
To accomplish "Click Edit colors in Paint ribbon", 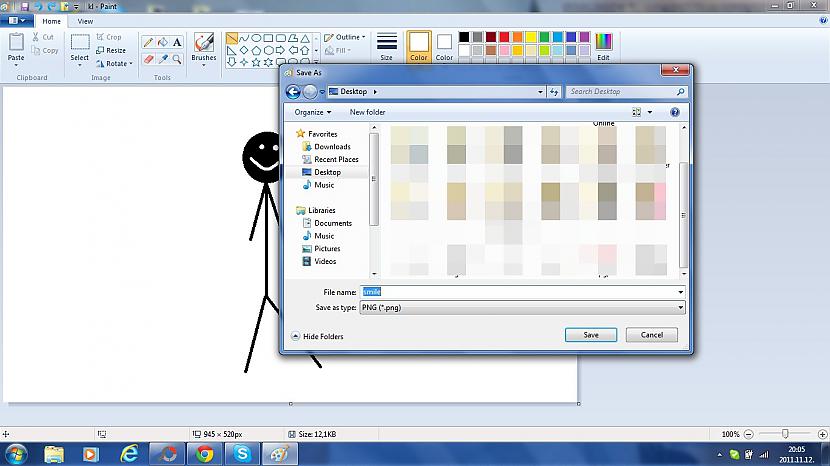I will [x=603, y=47].
